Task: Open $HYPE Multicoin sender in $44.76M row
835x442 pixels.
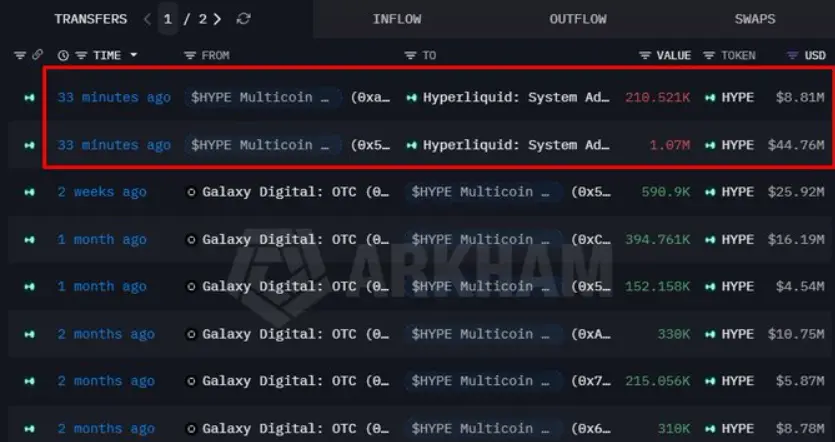Action: click(263, 145)
